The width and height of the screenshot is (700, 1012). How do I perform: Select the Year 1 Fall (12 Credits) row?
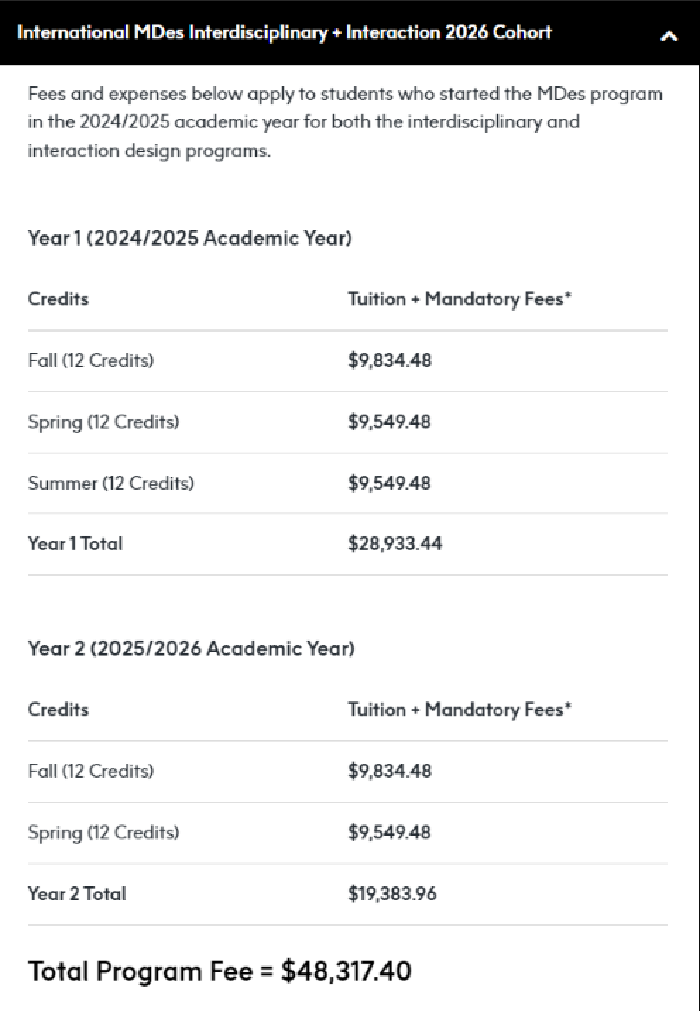tap(348, 360)
